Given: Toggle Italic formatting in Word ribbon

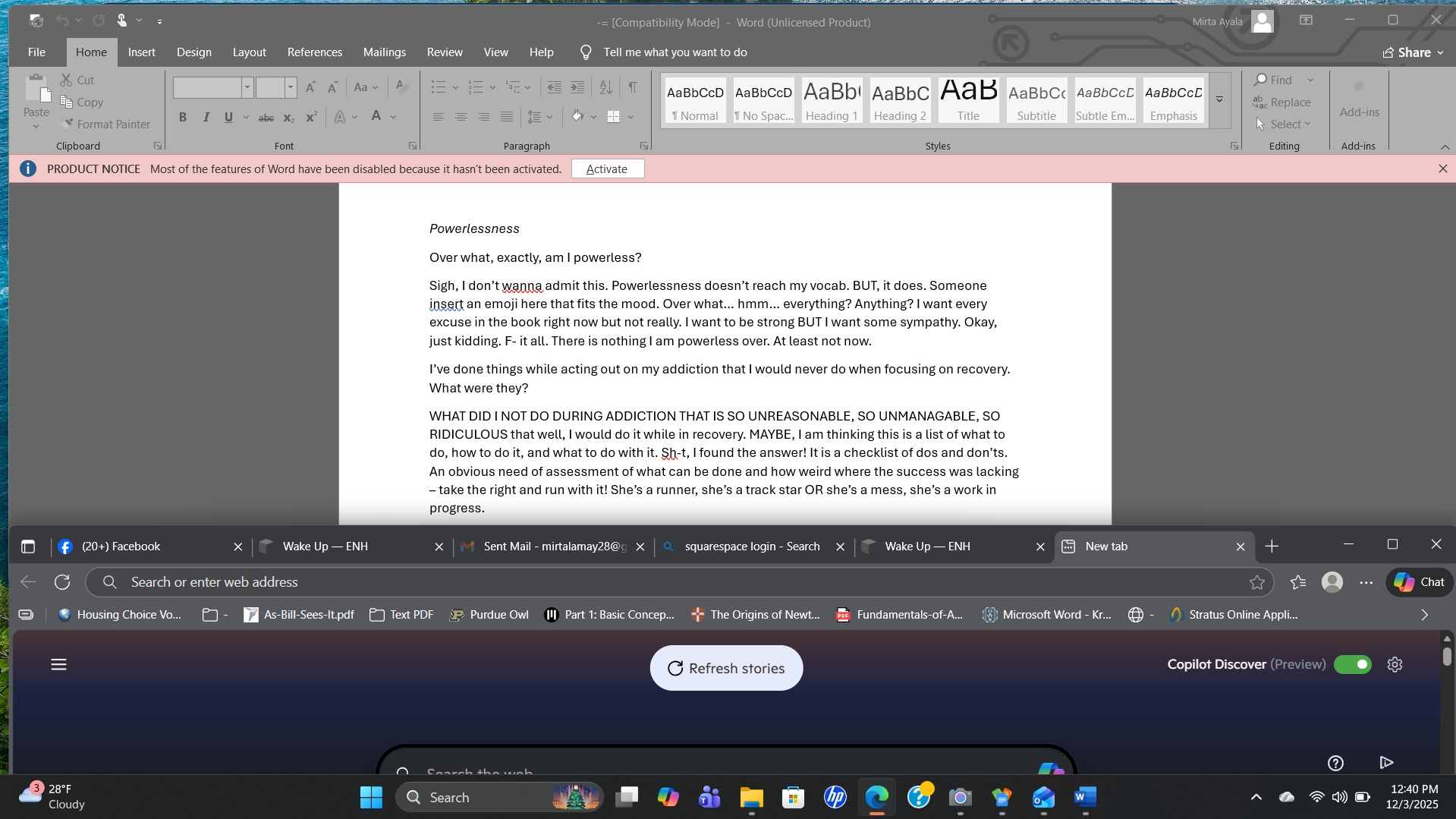Looking at the screenshot, I should click(x=206, y=117).
